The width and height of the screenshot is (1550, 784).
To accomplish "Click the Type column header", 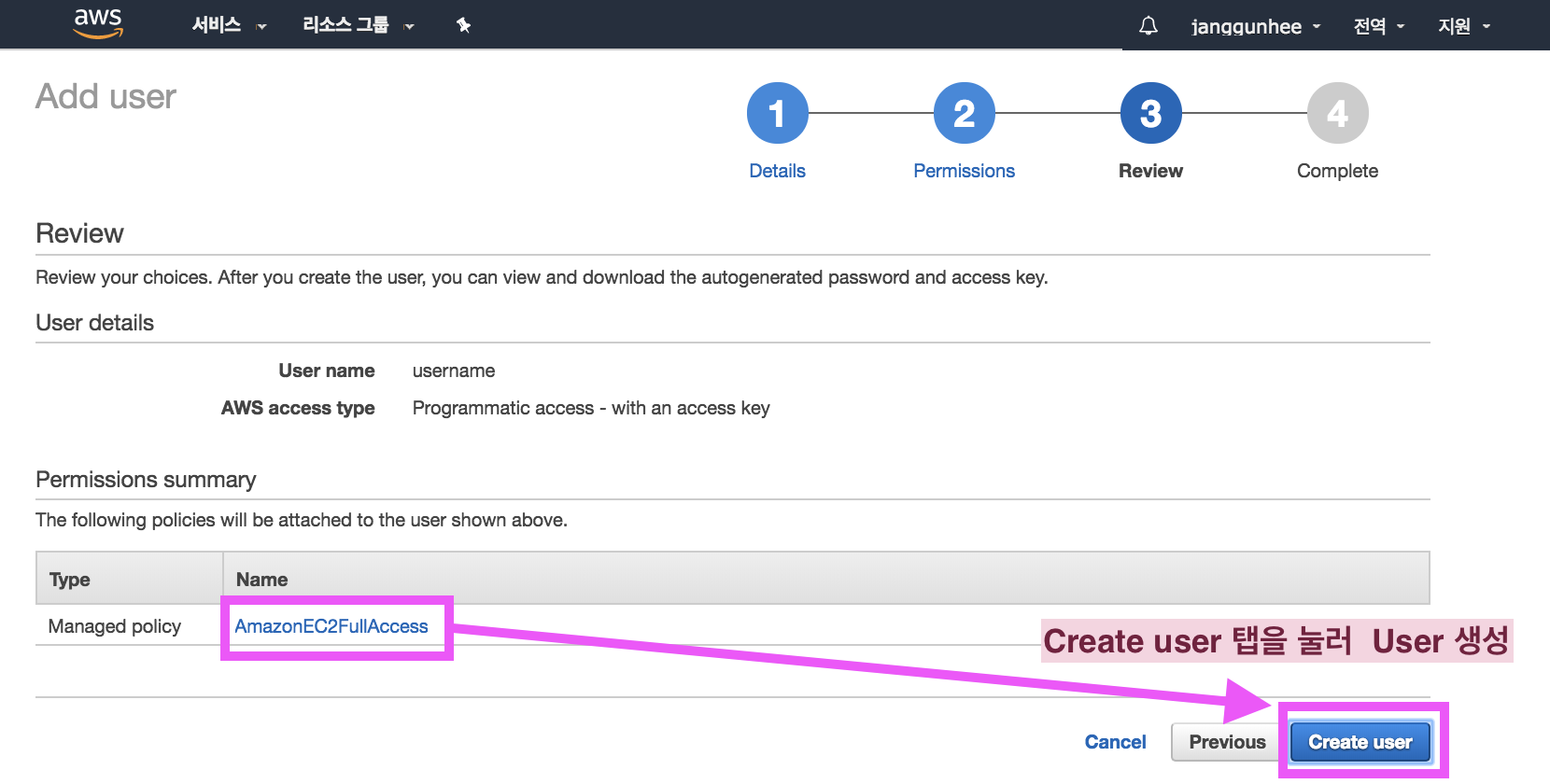I will (69, 580).
